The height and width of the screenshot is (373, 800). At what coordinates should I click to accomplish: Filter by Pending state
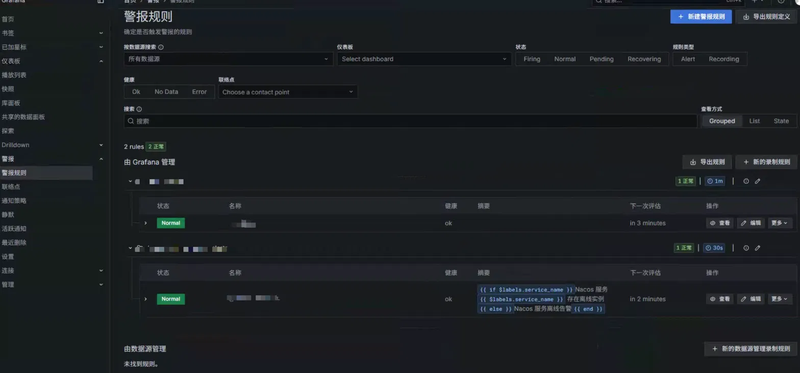coord(602,59)
